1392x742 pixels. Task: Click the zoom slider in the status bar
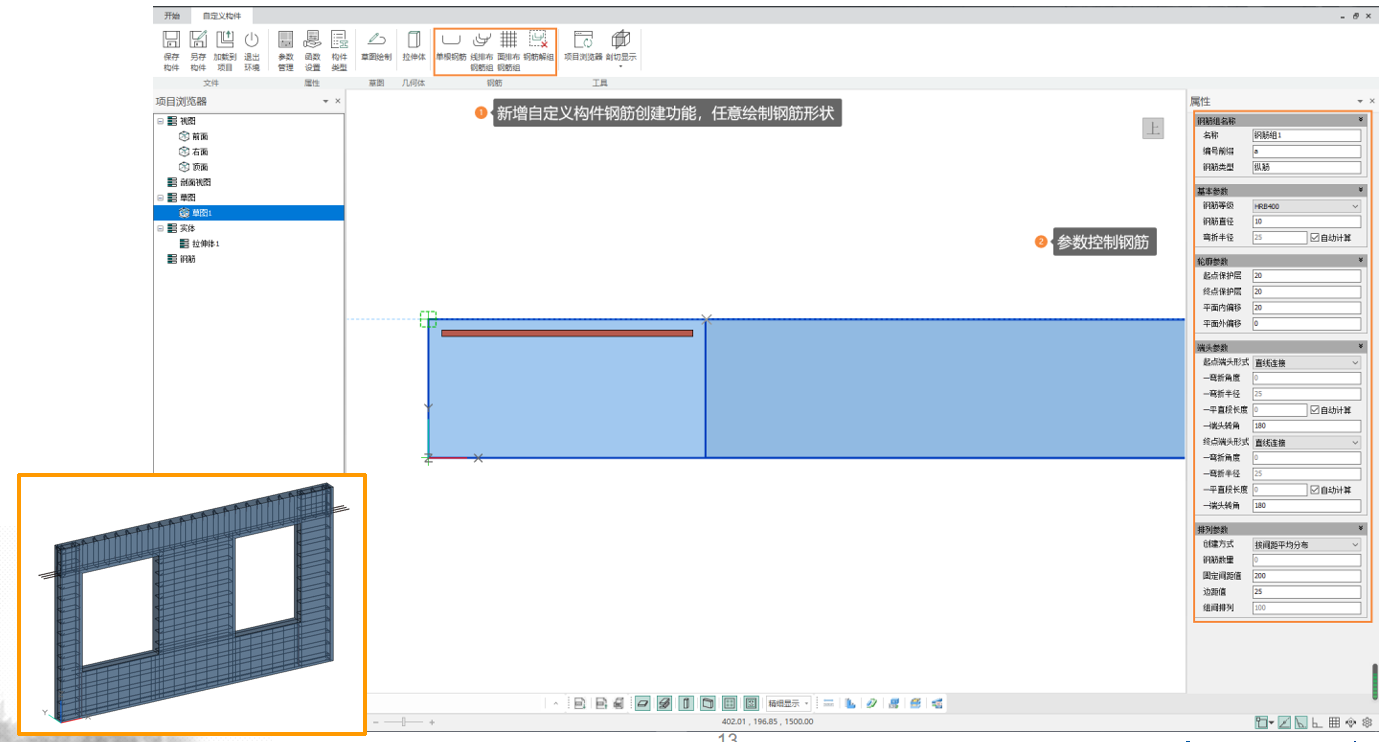pyautogui.click(x=403, y=721)
